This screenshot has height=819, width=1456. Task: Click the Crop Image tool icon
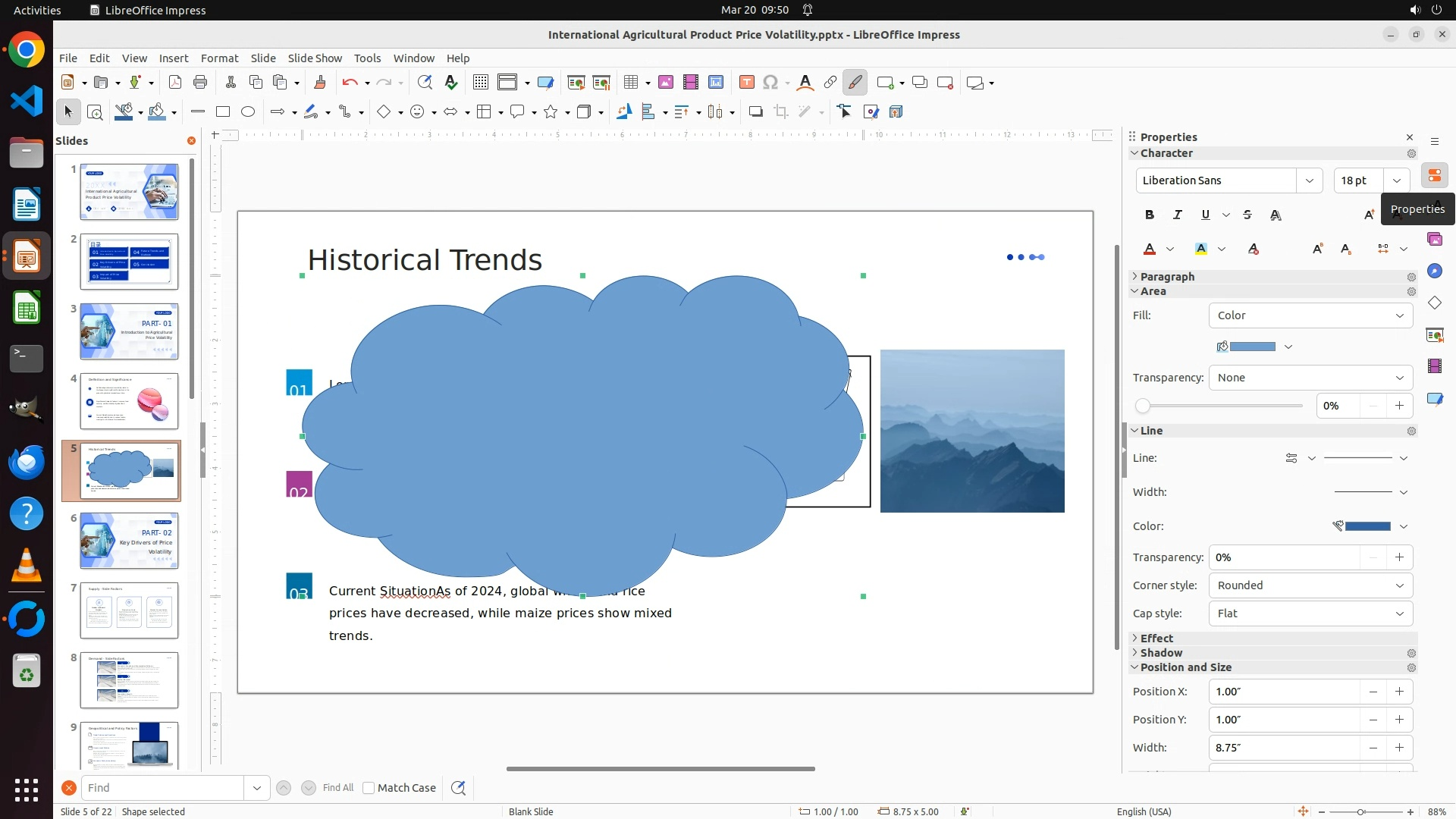point(780,112)
